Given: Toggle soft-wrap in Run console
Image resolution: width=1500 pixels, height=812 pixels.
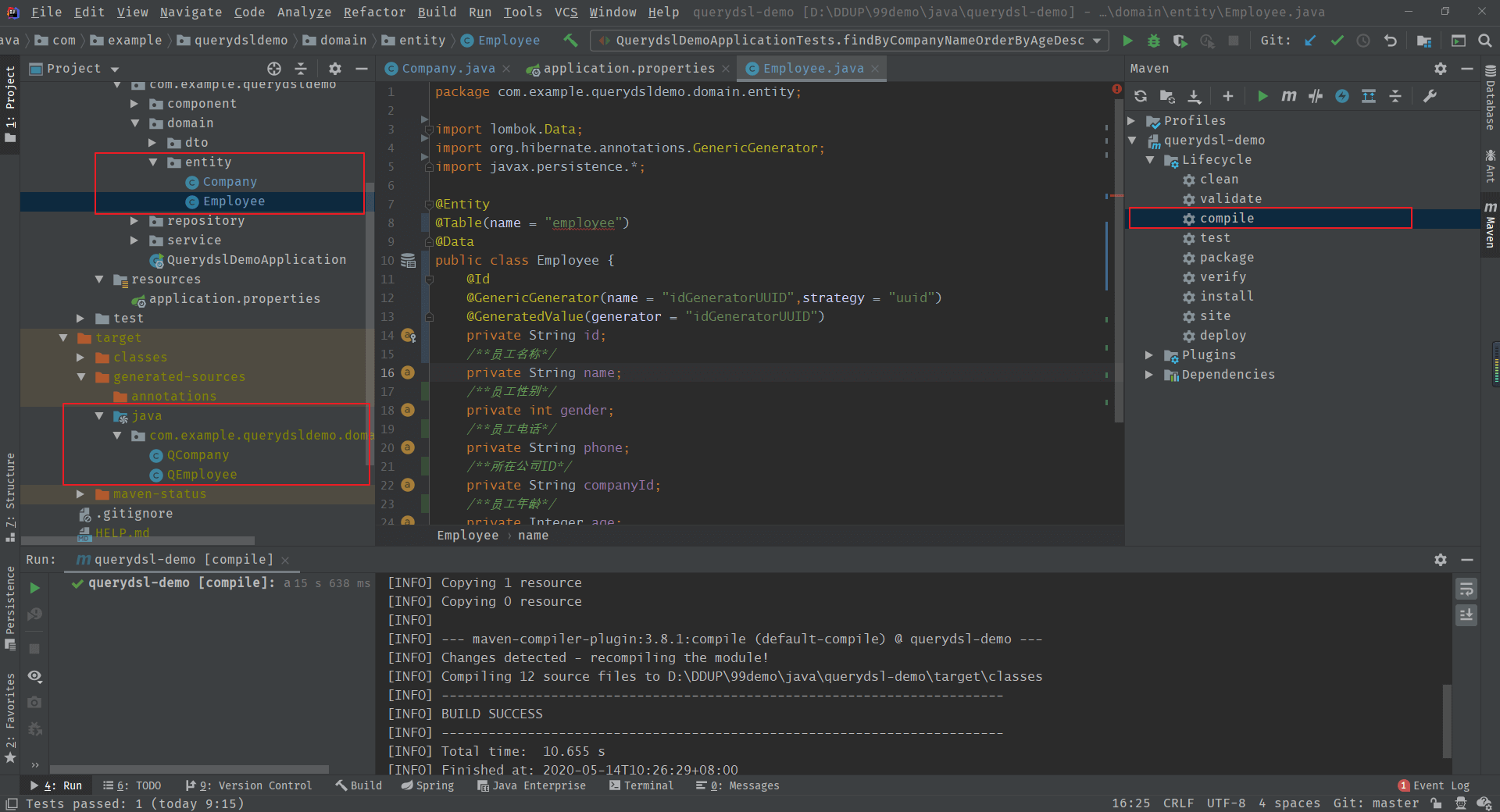Looking at the screenshot, I should [1466, 589].
